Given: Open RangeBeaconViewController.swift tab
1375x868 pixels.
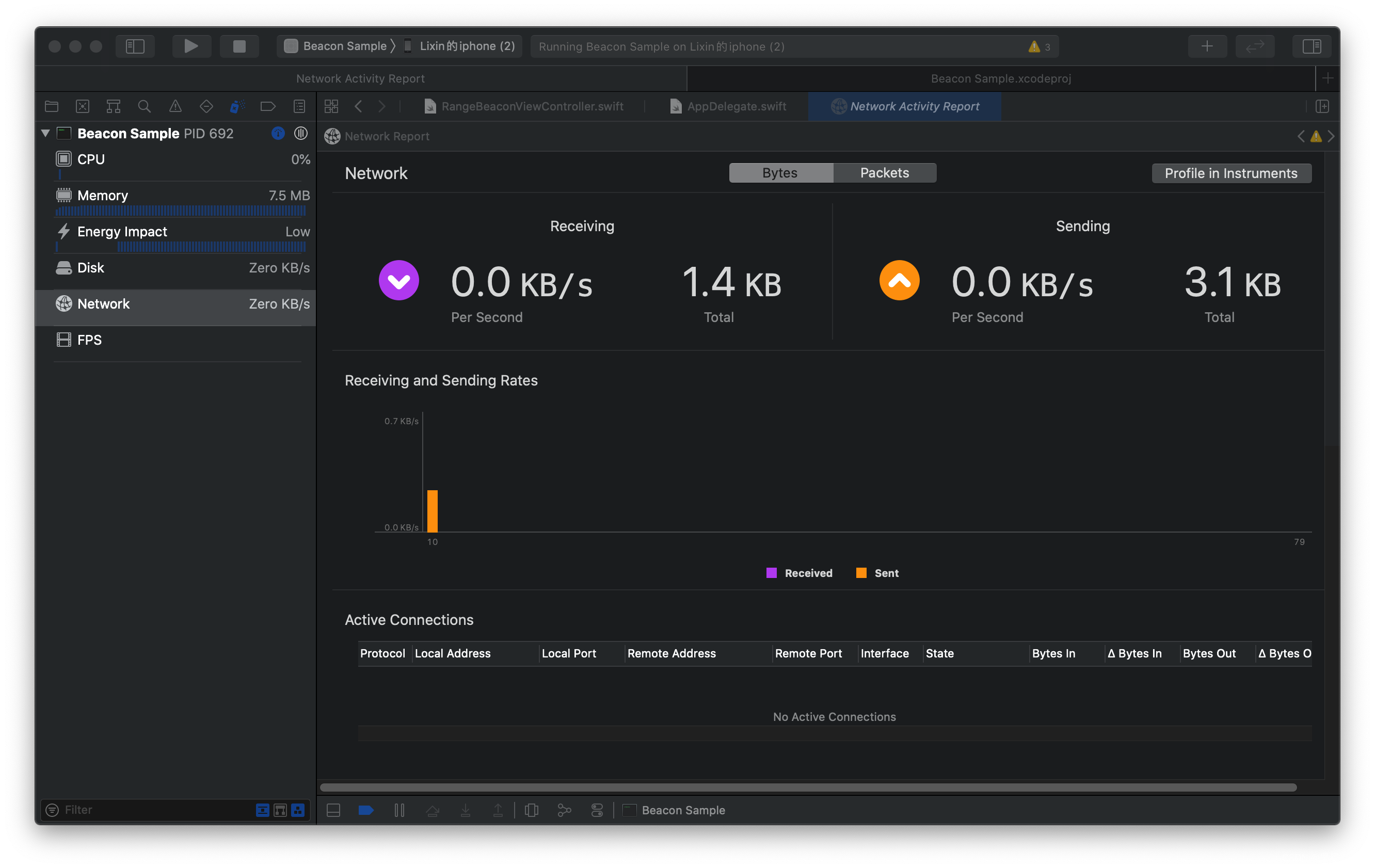Looking at the screenshot, I should pyautogui.click(x=531, y=106).
